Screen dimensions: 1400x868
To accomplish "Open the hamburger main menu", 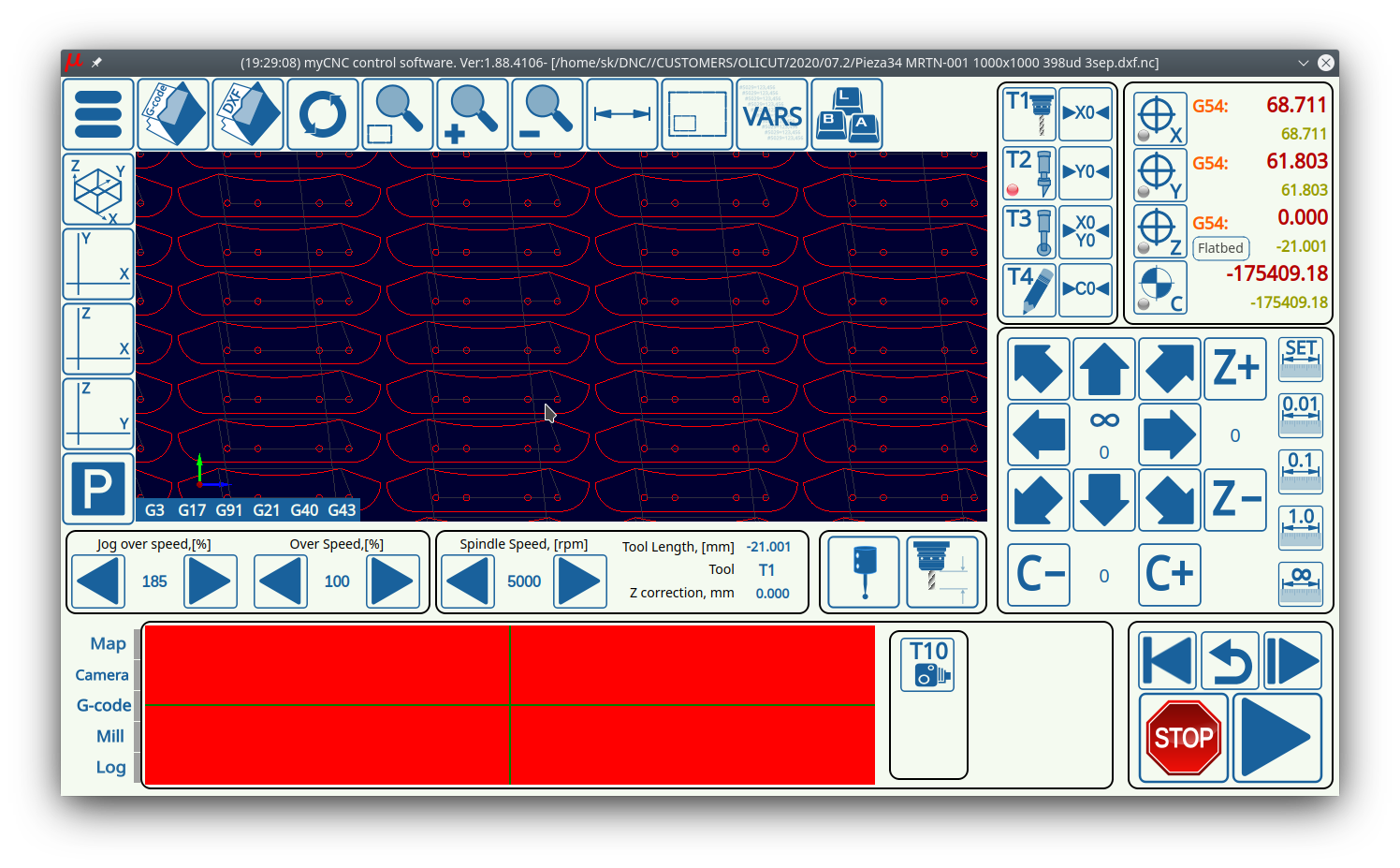I will pyautogui.click(x=98, y=114).
